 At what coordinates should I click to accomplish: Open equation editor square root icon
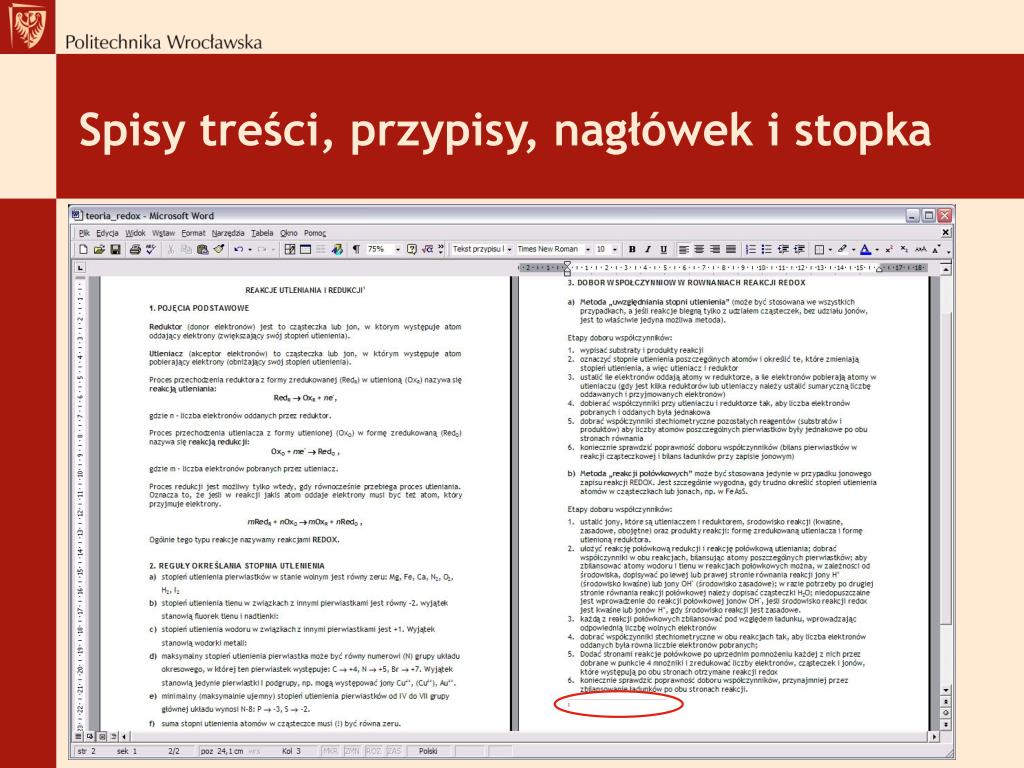coord(427,249)
